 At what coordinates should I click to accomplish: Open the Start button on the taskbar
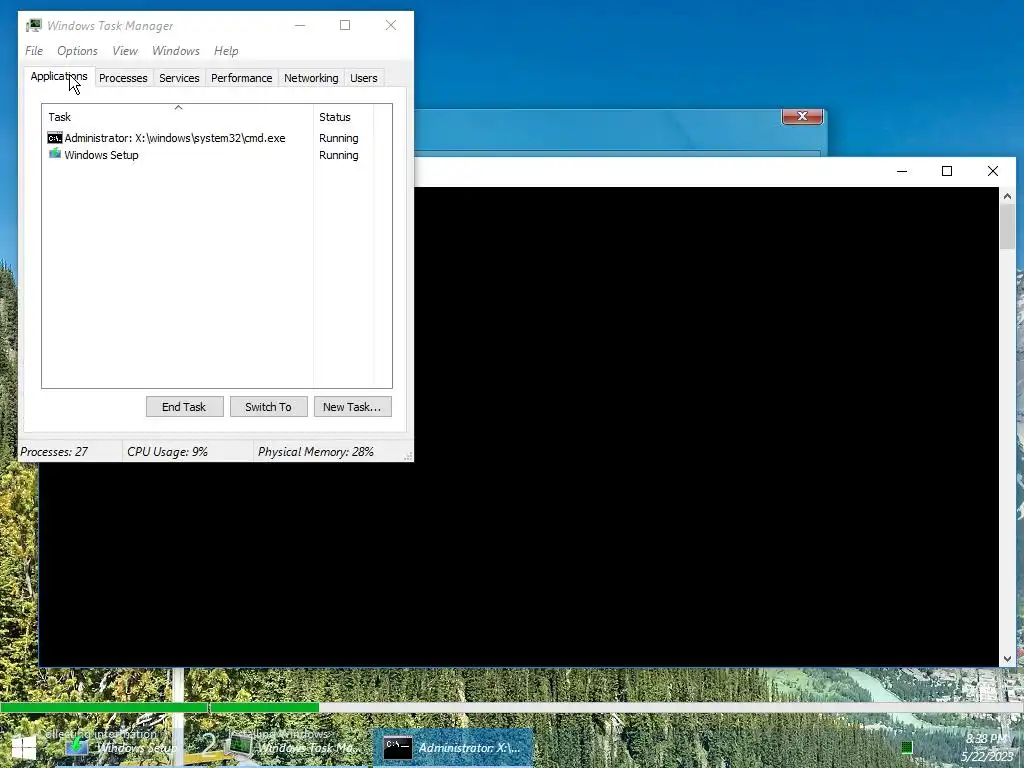[24, 748]
